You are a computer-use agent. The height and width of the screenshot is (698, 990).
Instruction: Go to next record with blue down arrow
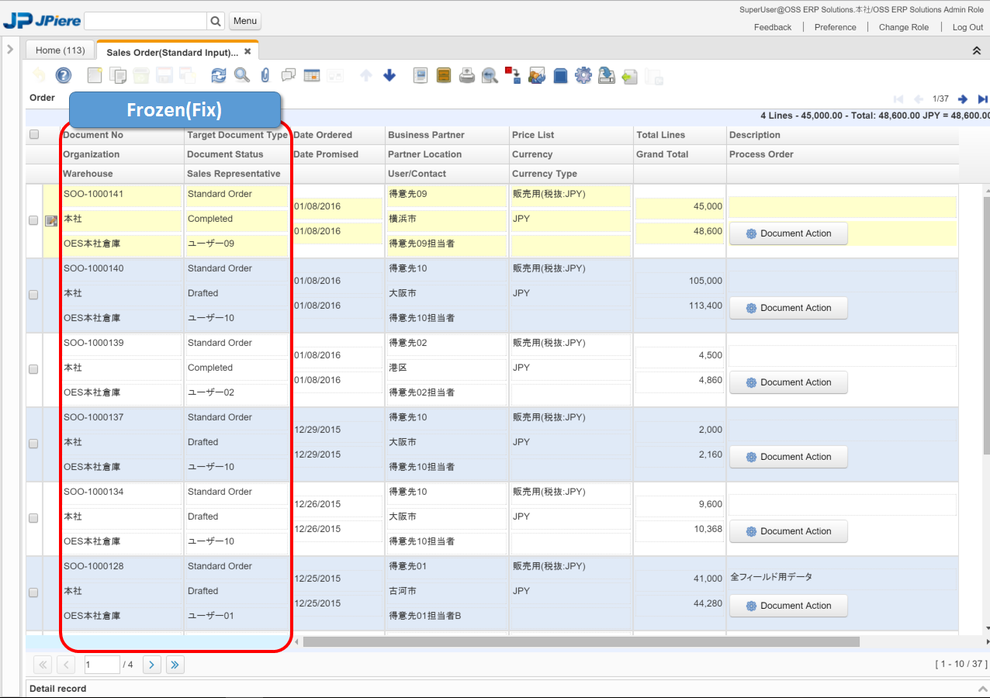[x=389, y=75]
